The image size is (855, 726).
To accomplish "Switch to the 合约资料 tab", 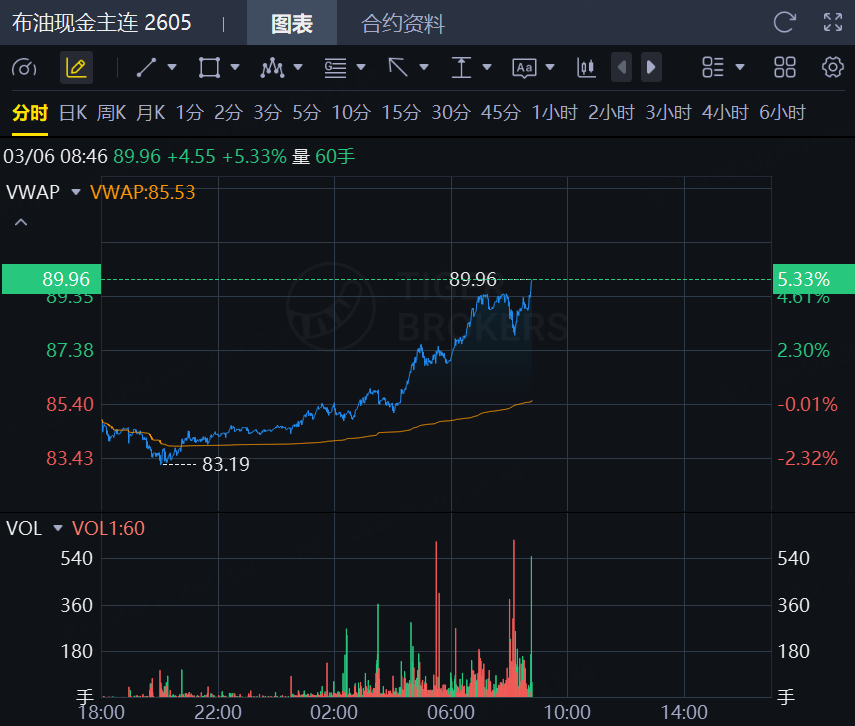I will coord(403,23).
